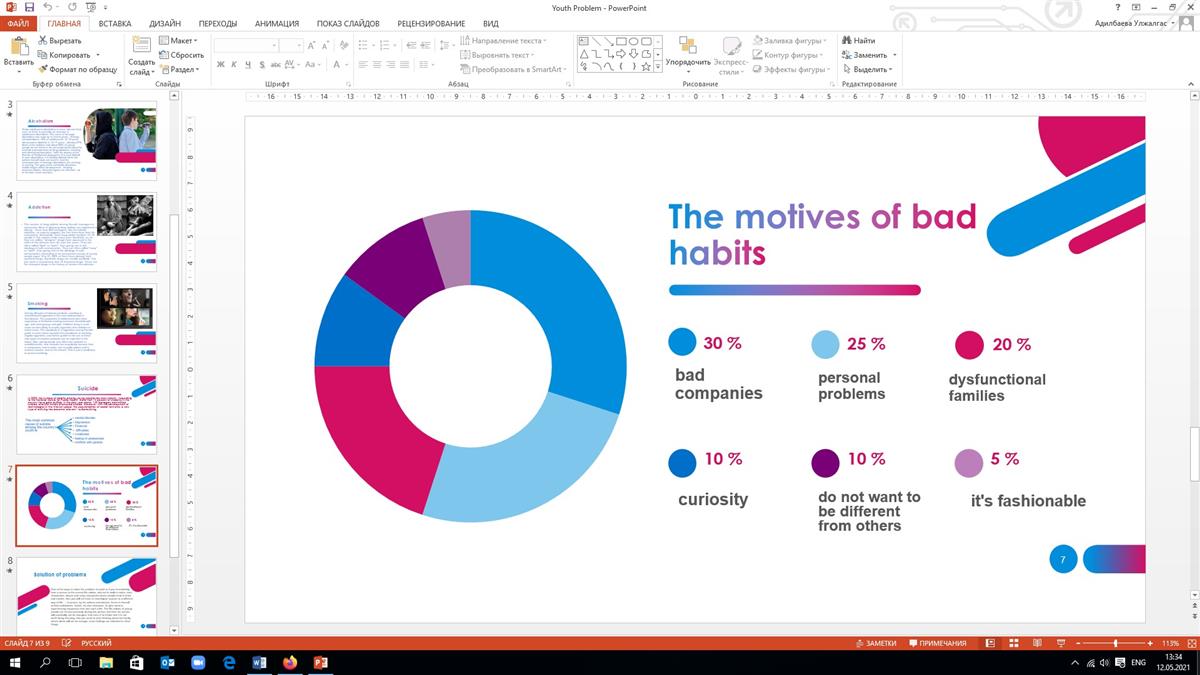The height and width of the screenshot is (675, 1200).
Task: Click the zoom slider handle
Action: pyautogui.click(x=1116, y=643)
